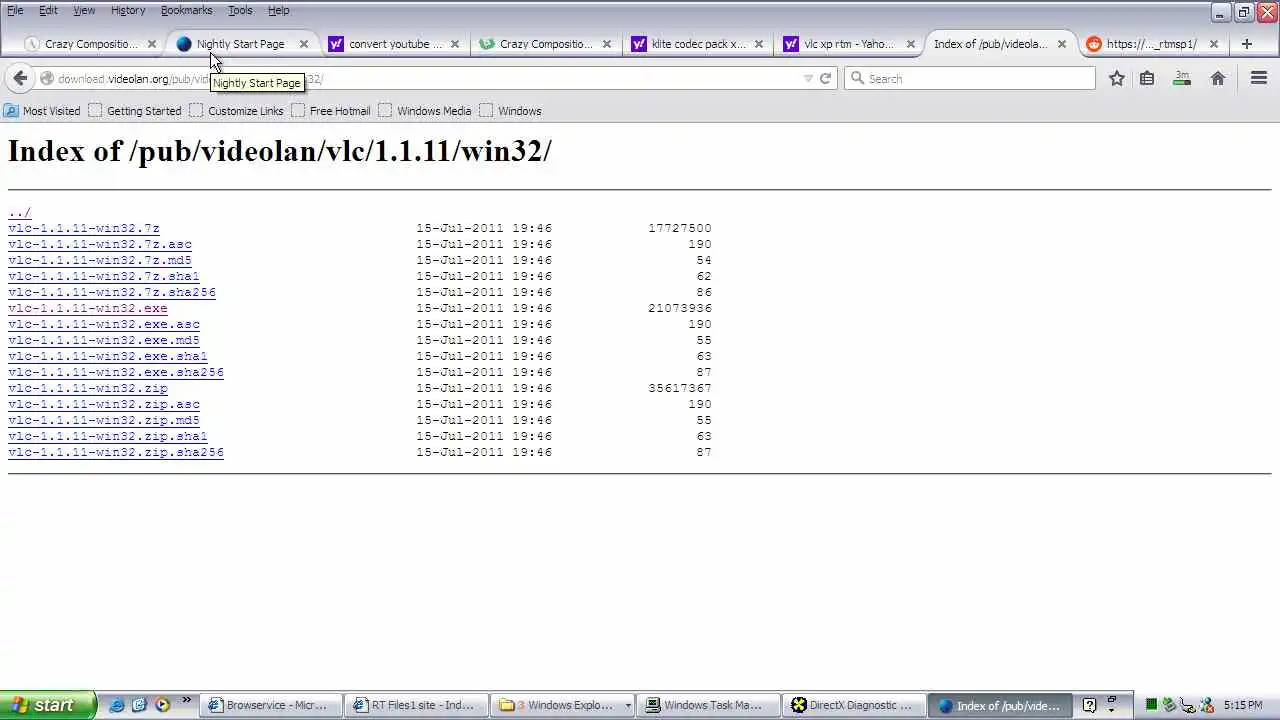
Task: Open the Getting Started bookmark
Action: click(x=135, y=111)
